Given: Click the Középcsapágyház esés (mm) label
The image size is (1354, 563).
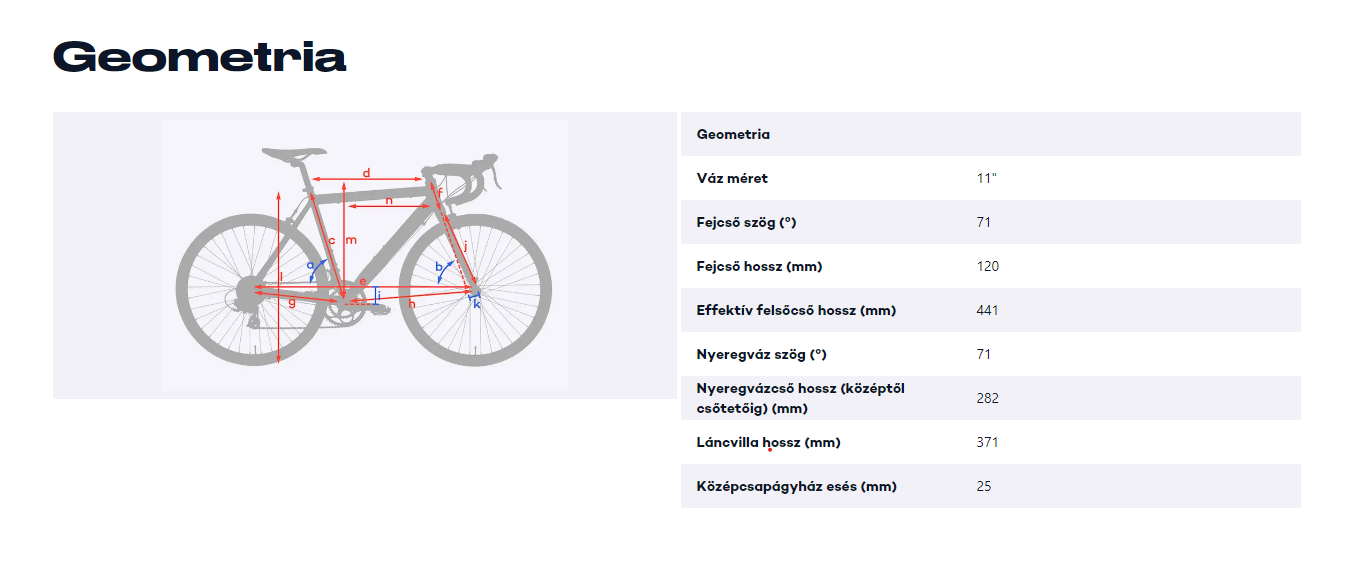Looking at the screenshot, I should (x=796, y=486).
